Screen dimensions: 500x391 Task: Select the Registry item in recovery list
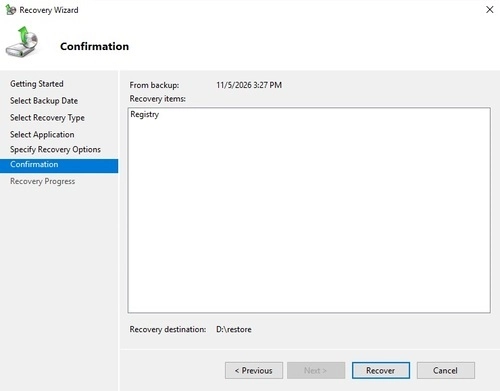point(145,114)
